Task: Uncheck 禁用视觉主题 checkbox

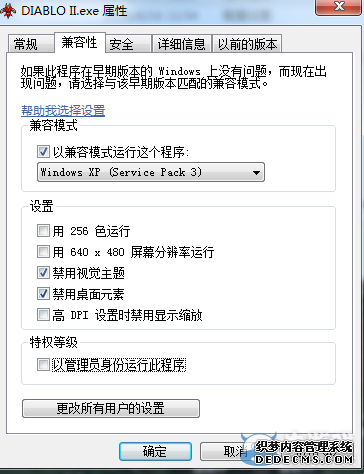Action: coord(43,273)
